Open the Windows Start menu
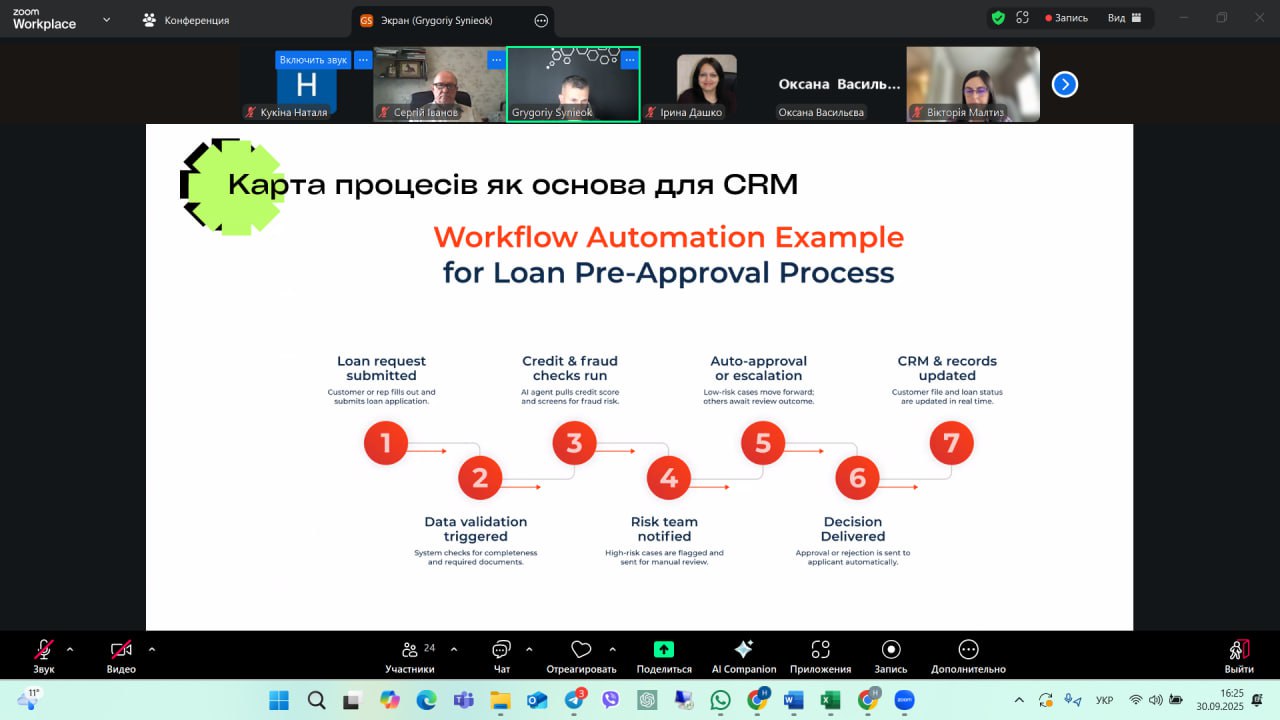The width and height of the screenshot is (1280, 720). pyautogui.click(x=279, y=700)
